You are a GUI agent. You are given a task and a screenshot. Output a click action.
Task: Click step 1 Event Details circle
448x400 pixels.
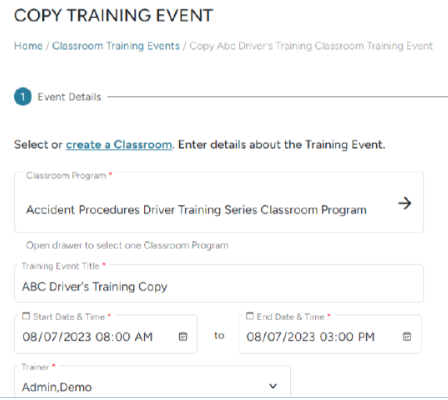23,97
